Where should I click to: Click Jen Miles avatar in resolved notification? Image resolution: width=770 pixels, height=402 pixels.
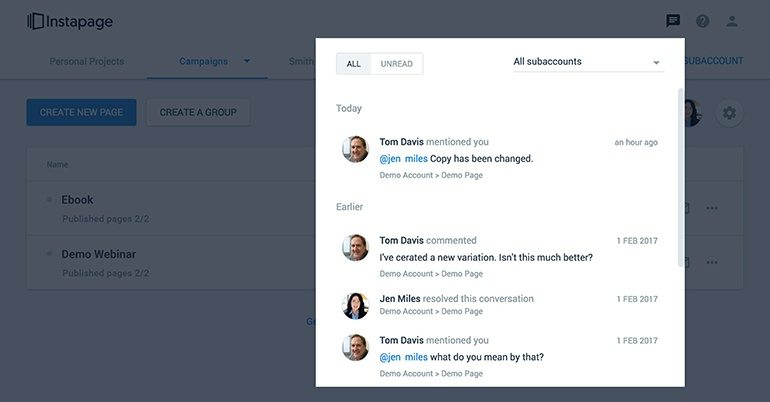355,305
